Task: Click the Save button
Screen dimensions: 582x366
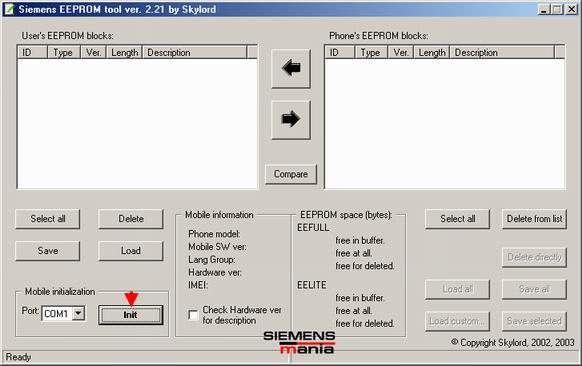Action: (48, 251)
